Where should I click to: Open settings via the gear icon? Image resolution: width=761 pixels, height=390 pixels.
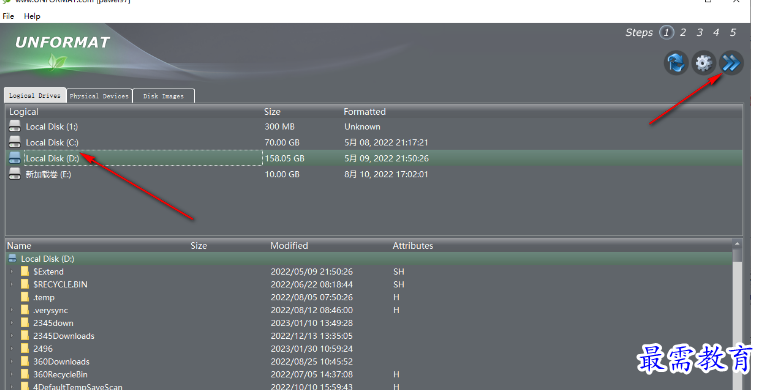[x=703, y=63]
